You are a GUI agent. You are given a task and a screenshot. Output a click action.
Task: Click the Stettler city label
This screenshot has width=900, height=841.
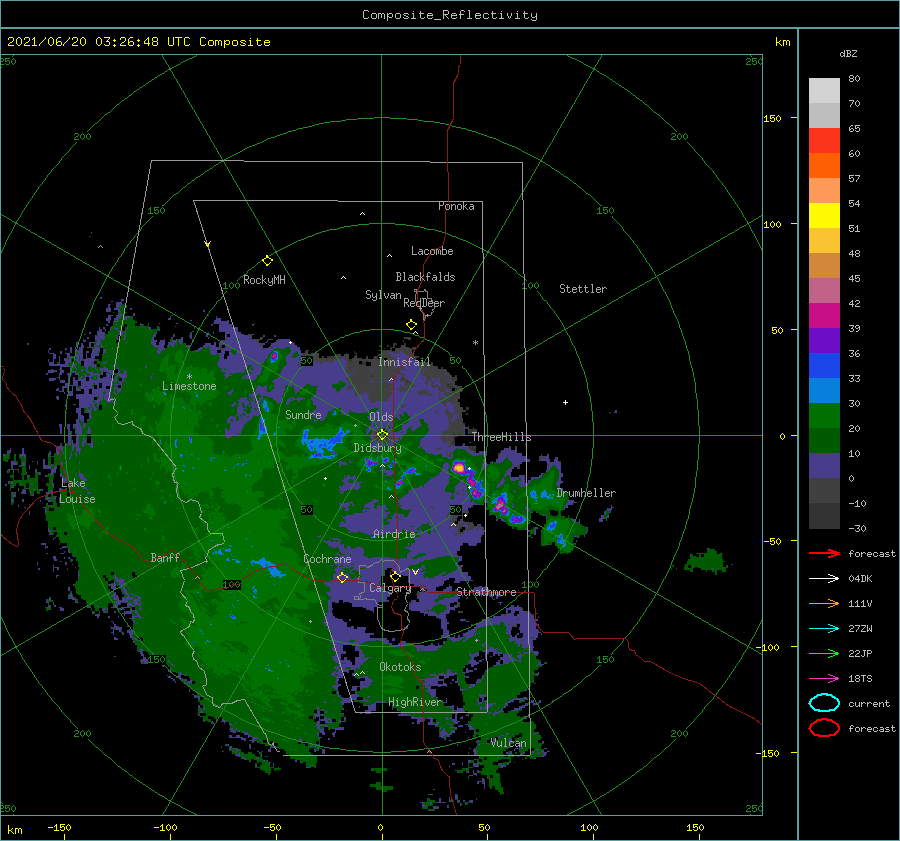coord(583,289)
